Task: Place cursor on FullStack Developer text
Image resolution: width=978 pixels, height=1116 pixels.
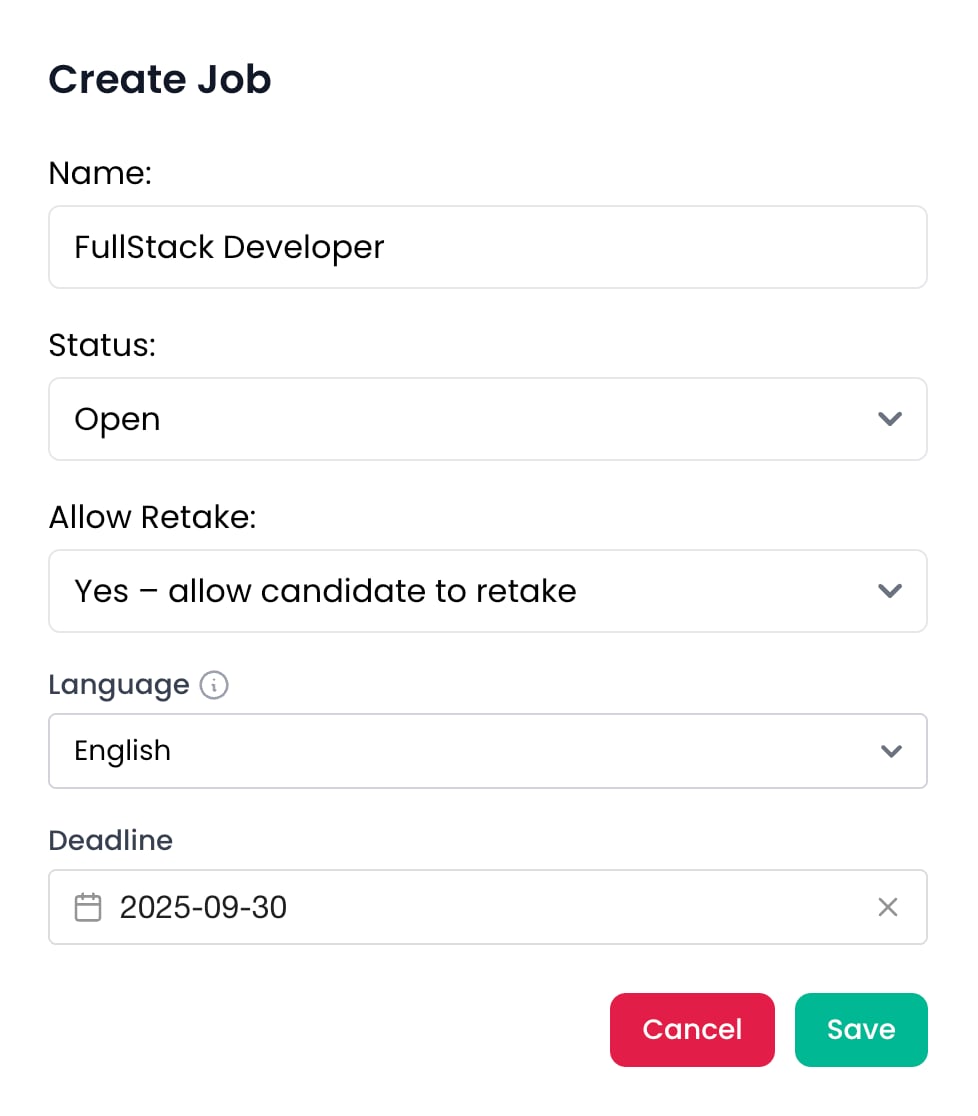Action: click(x=229, y=247)
